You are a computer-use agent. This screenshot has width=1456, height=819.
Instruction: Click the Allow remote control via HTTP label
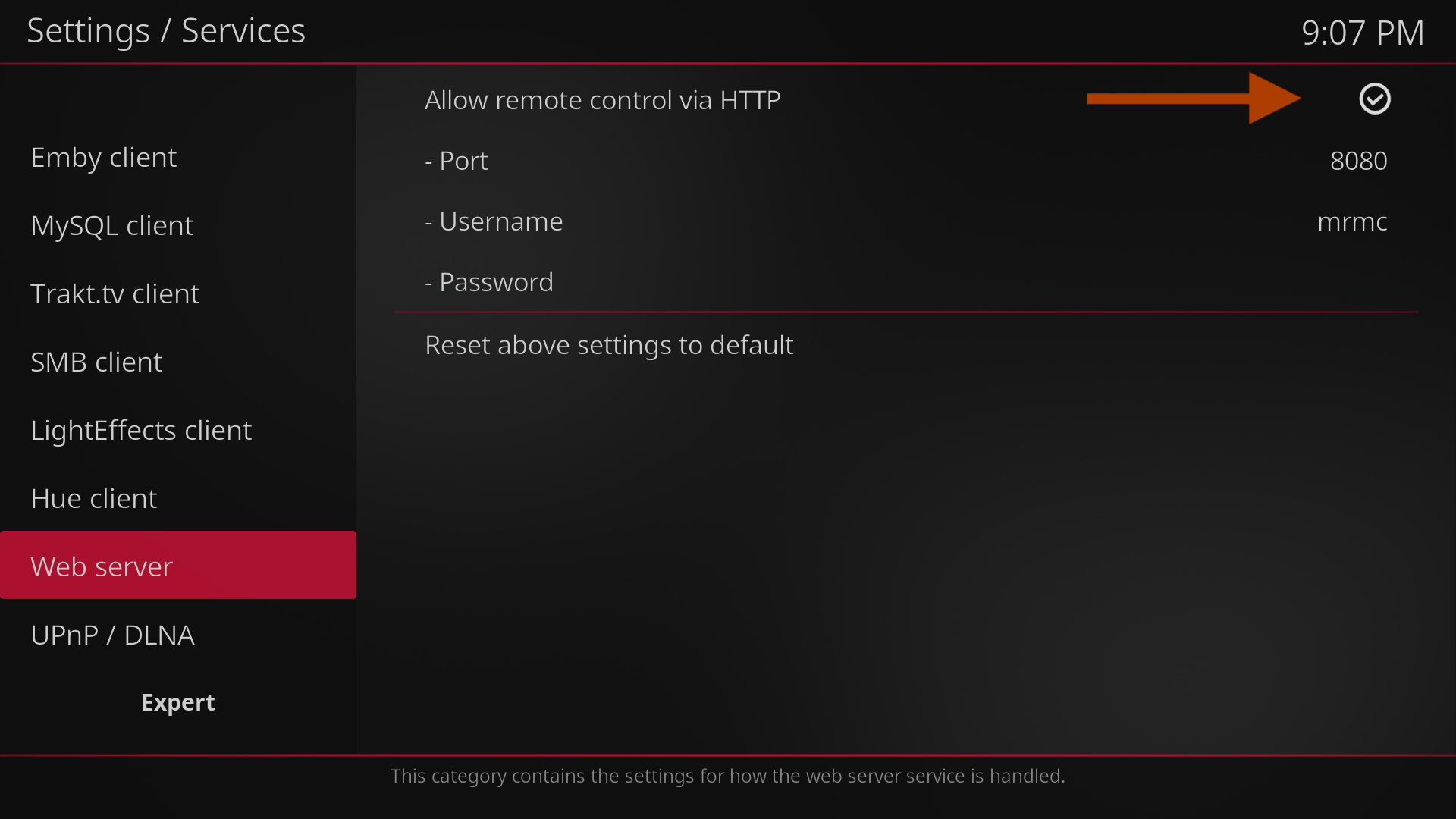click(602, 100)
